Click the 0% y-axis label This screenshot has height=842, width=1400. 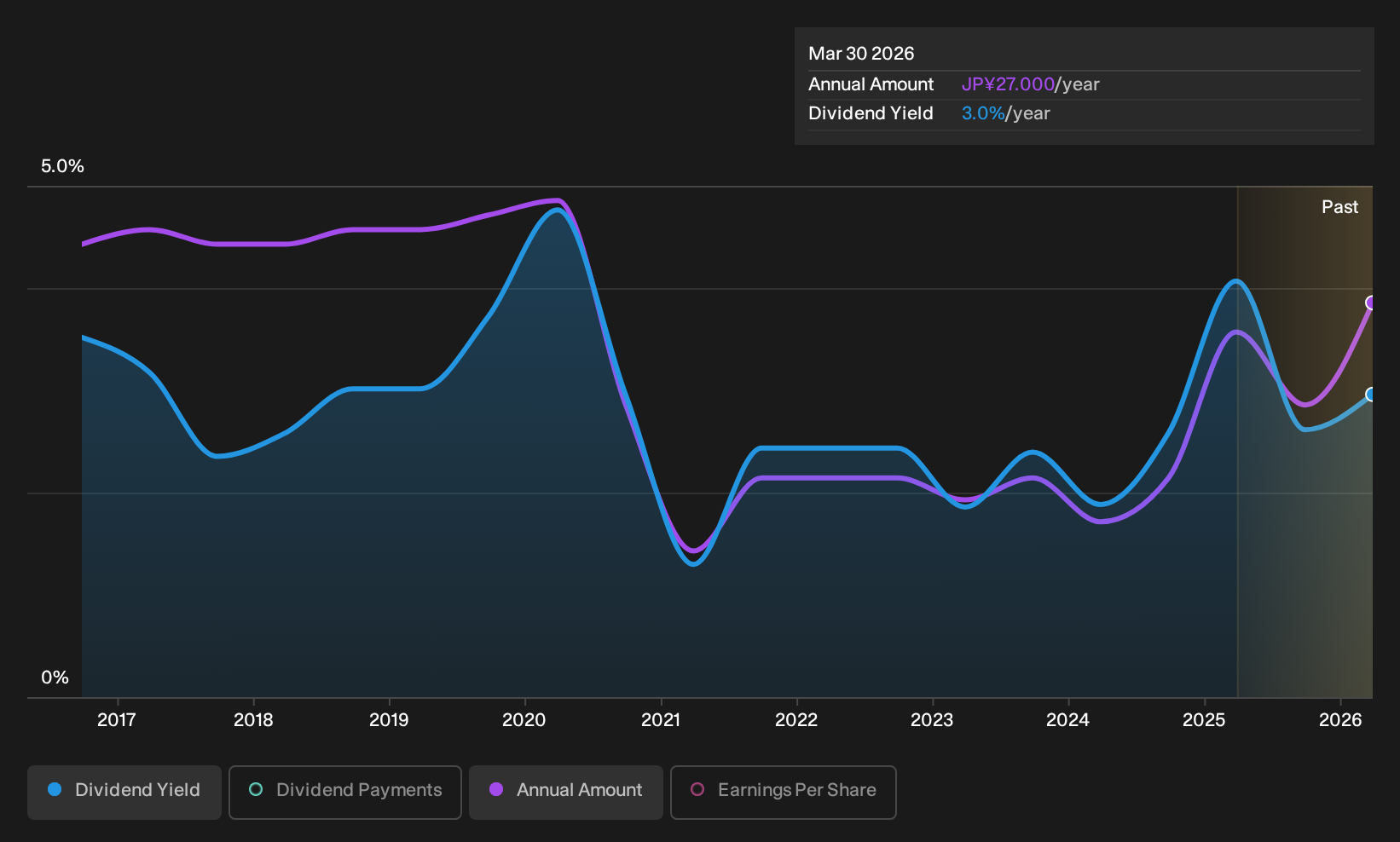(x=55, y=678)
